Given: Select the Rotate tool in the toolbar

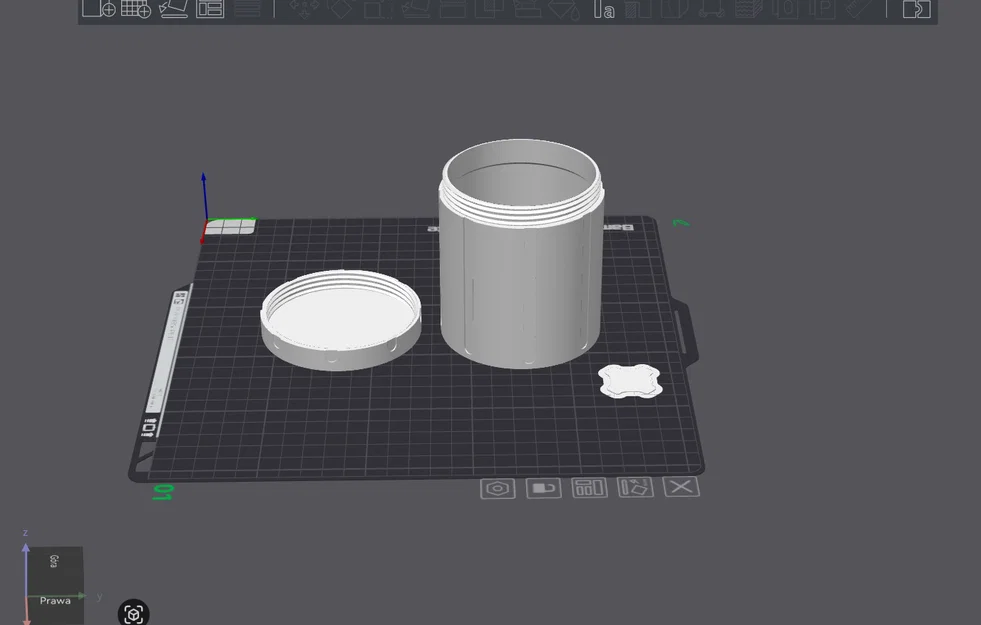Looking at the screenshot, I should pos(341,9).
